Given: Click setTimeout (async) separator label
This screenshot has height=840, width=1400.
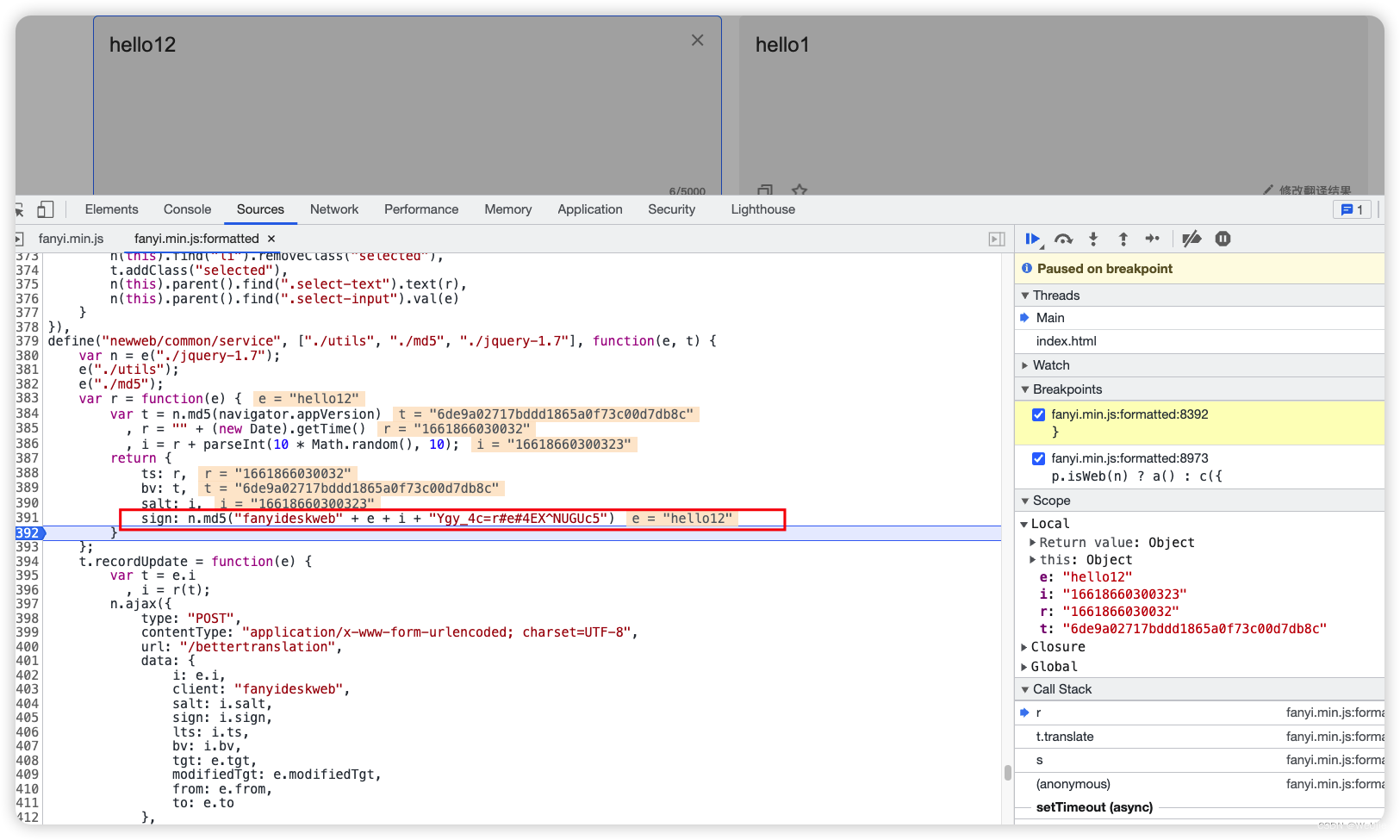Looking at the screenshot, I should point(1094,807).
